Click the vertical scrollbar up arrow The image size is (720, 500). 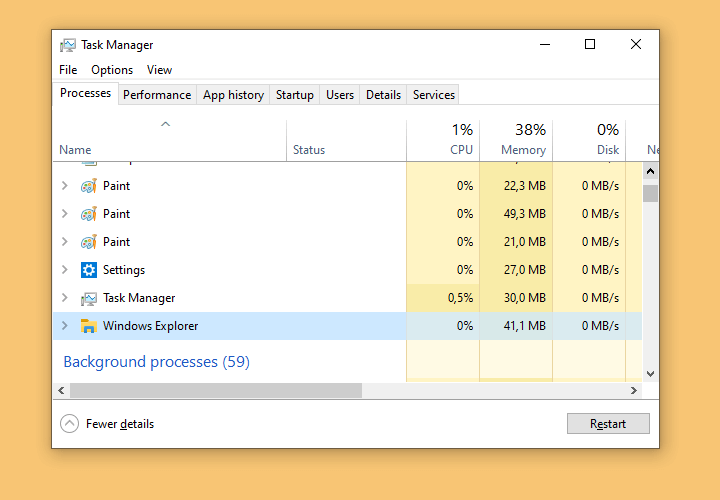tap(650, 172)
